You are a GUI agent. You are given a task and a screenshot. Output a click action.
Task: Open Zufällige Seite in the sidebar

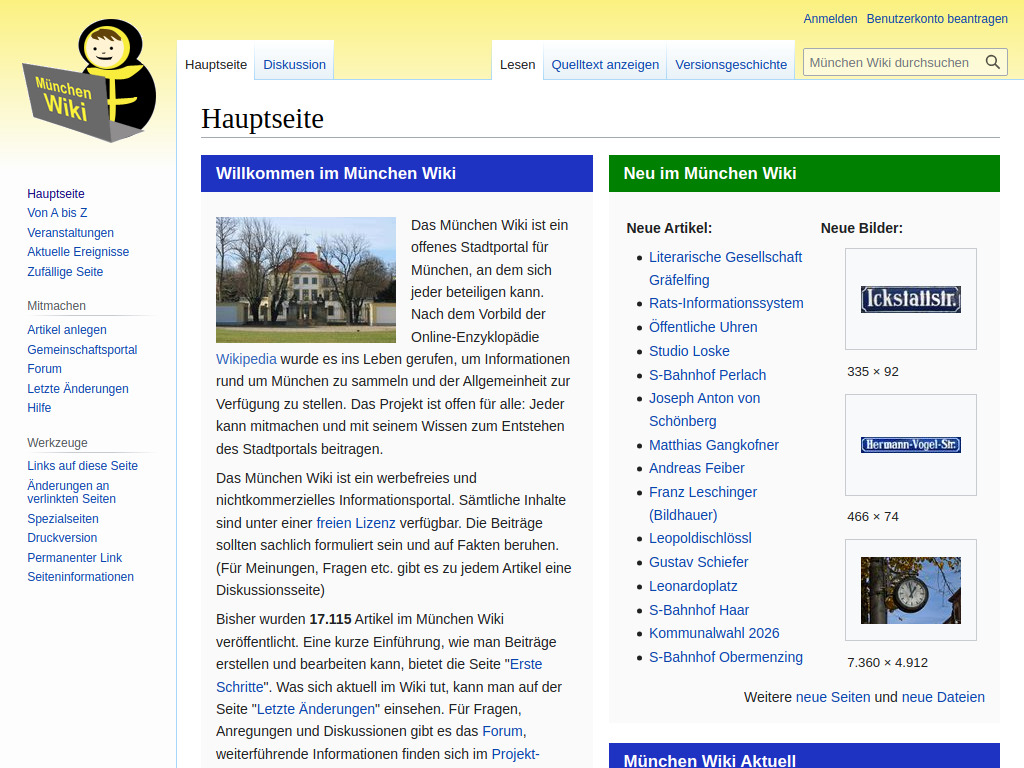pos(66,271)
